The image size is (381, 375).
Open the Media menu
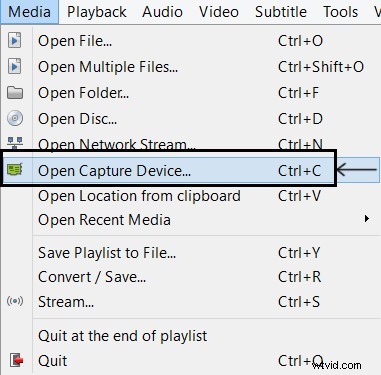coord(29,12)
